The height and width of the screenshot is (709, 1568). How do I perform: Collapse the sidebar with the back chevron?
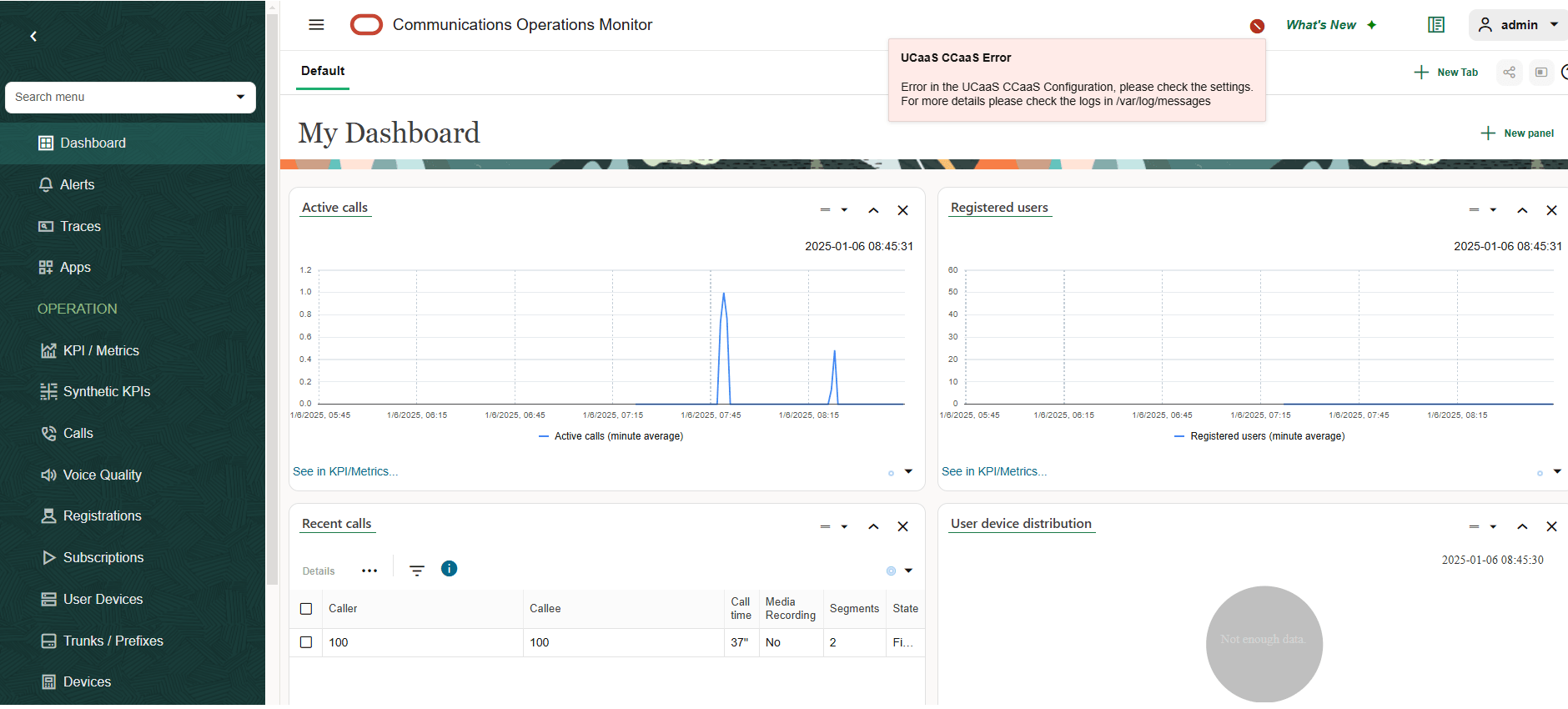[x=33, y=36]
